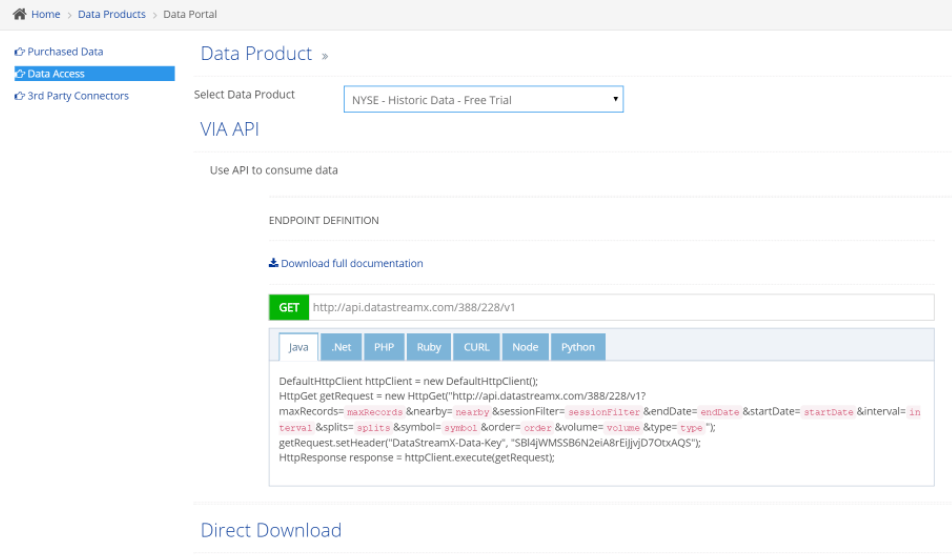The height and width of the screenshot is (560, 952).
Task: Click the download icon beside full documentation
Action: (273, 263)
